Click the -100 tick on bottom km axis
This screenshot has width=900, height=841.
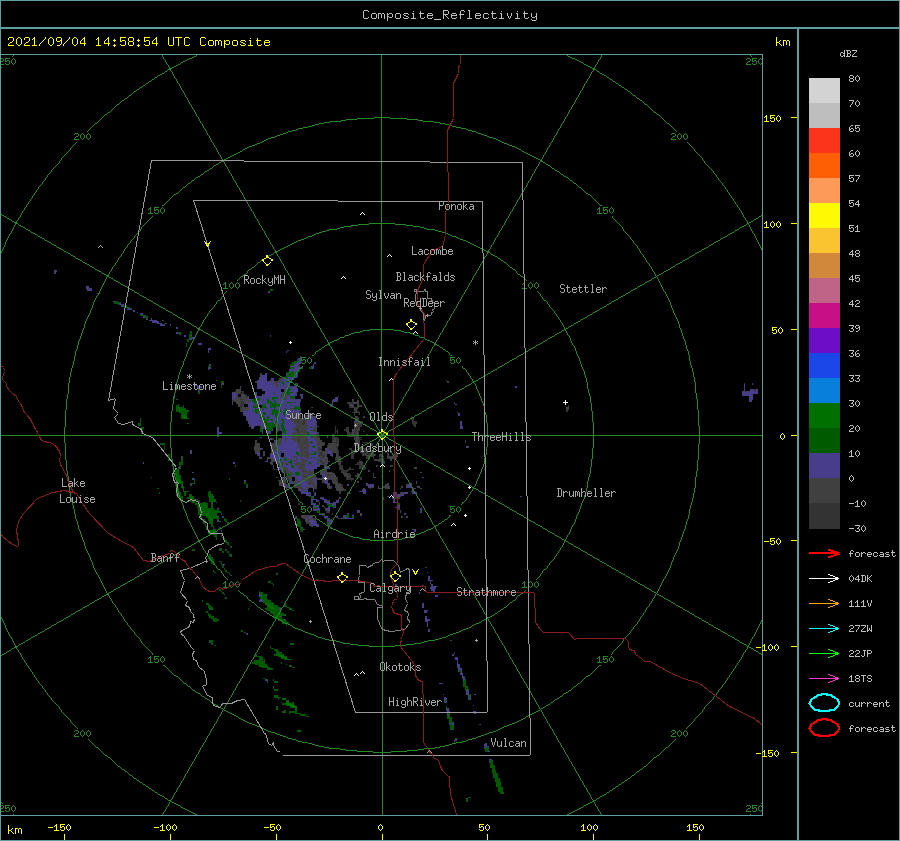point(165,827)
